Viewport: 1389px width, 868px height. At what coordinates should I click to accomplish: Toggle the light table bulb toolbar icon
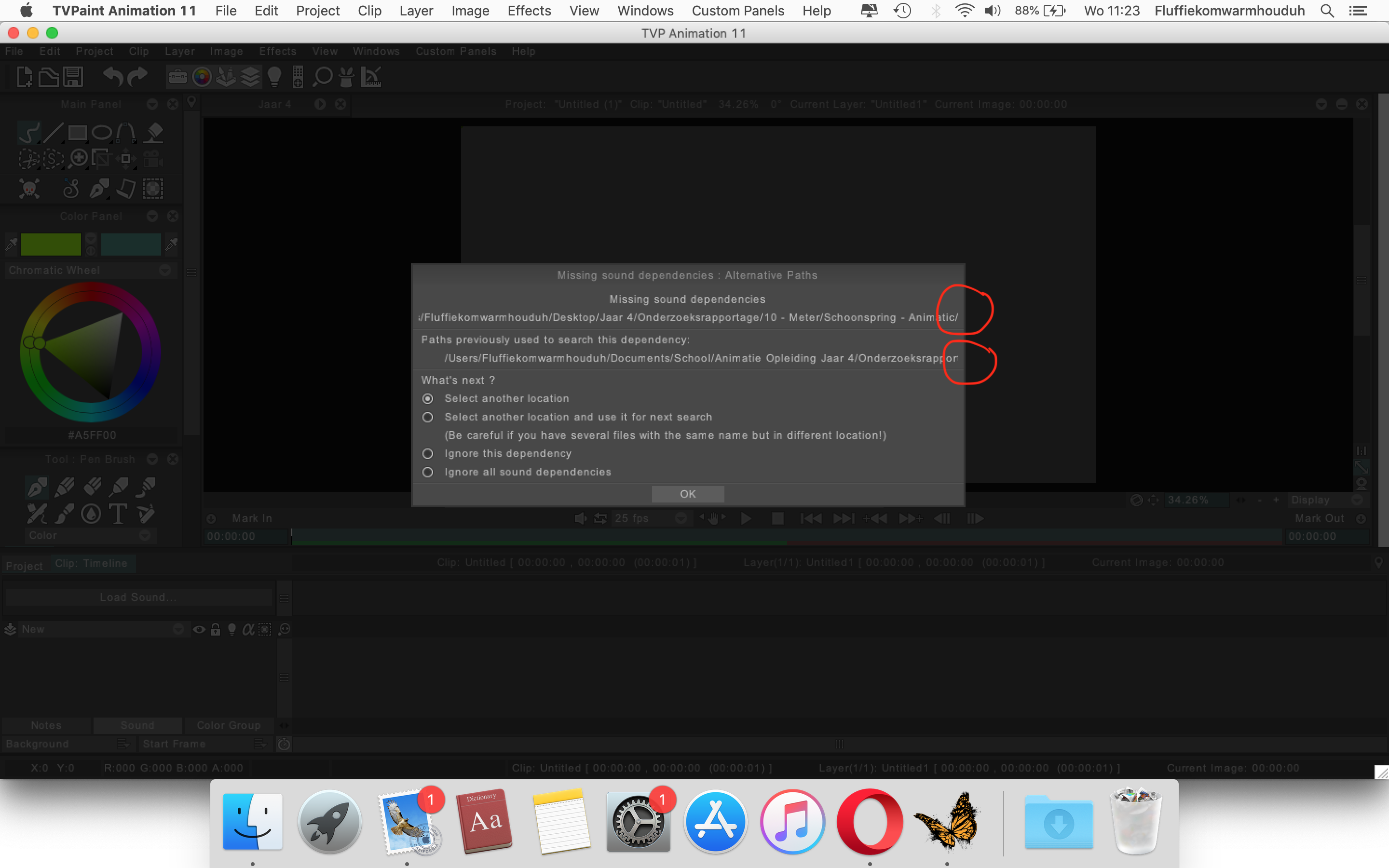click(274, 76)
